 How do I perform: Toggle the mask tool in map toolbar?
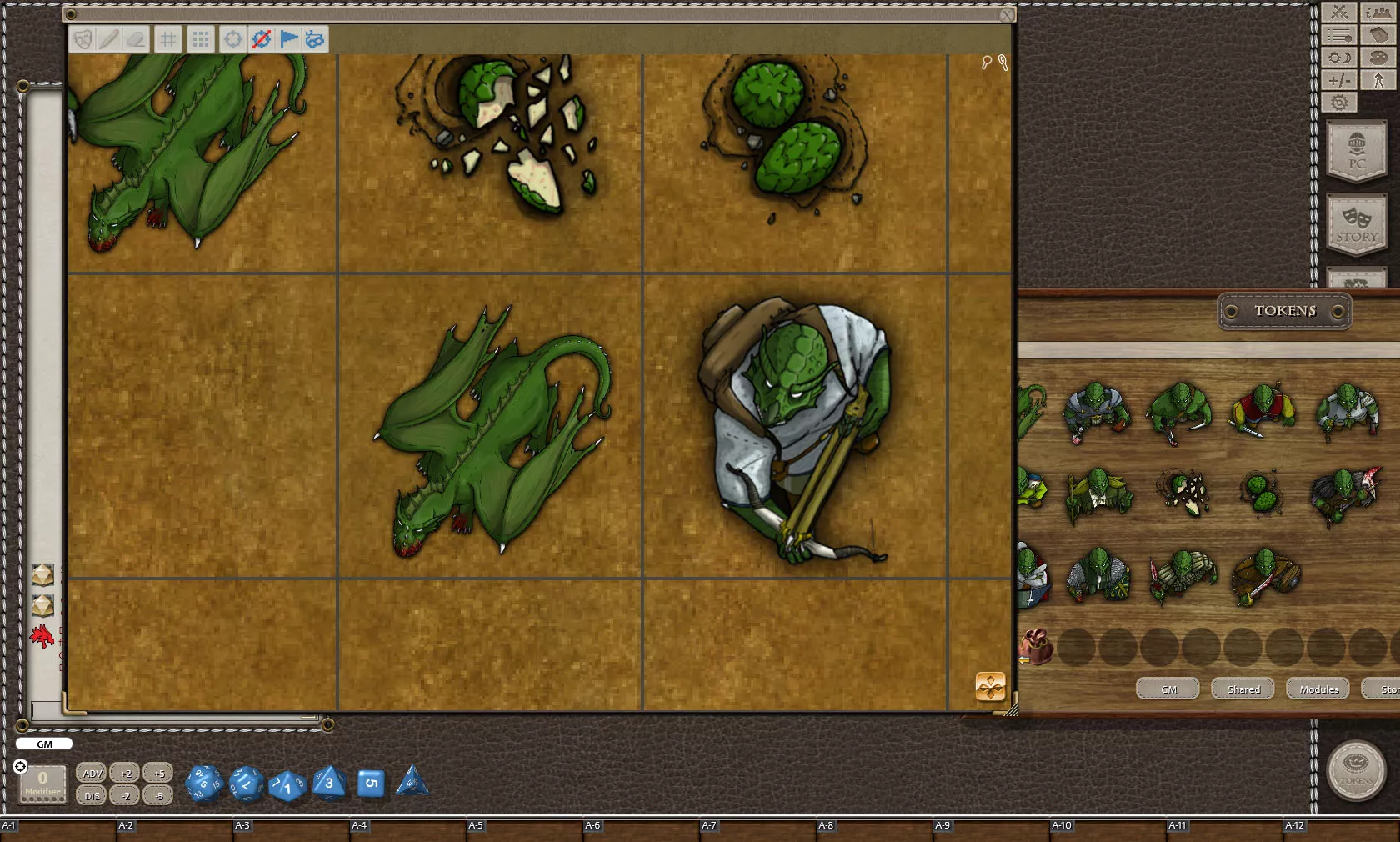pyautogui.click(x=83, y=39)
